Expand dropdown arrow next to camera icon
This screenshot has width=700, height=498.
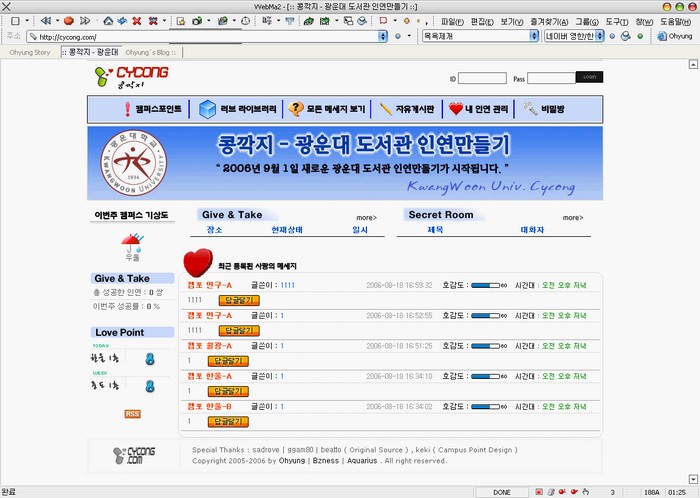click(x=208, y=21)
